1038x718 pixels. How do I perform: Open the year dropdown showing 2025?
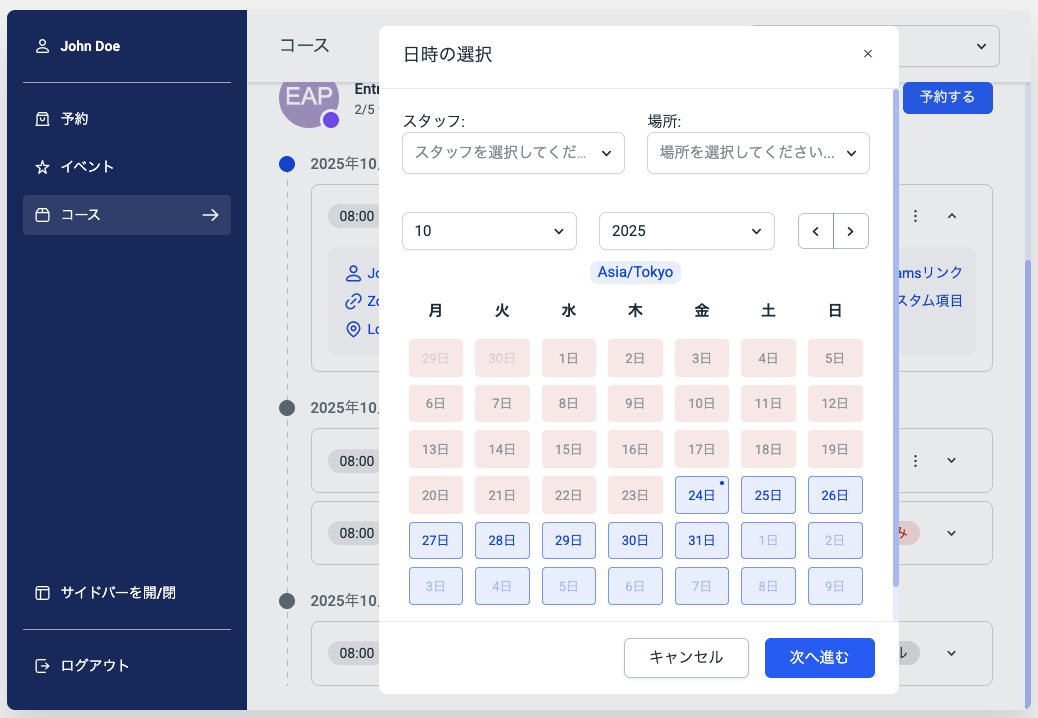click(x=686, y=231)
